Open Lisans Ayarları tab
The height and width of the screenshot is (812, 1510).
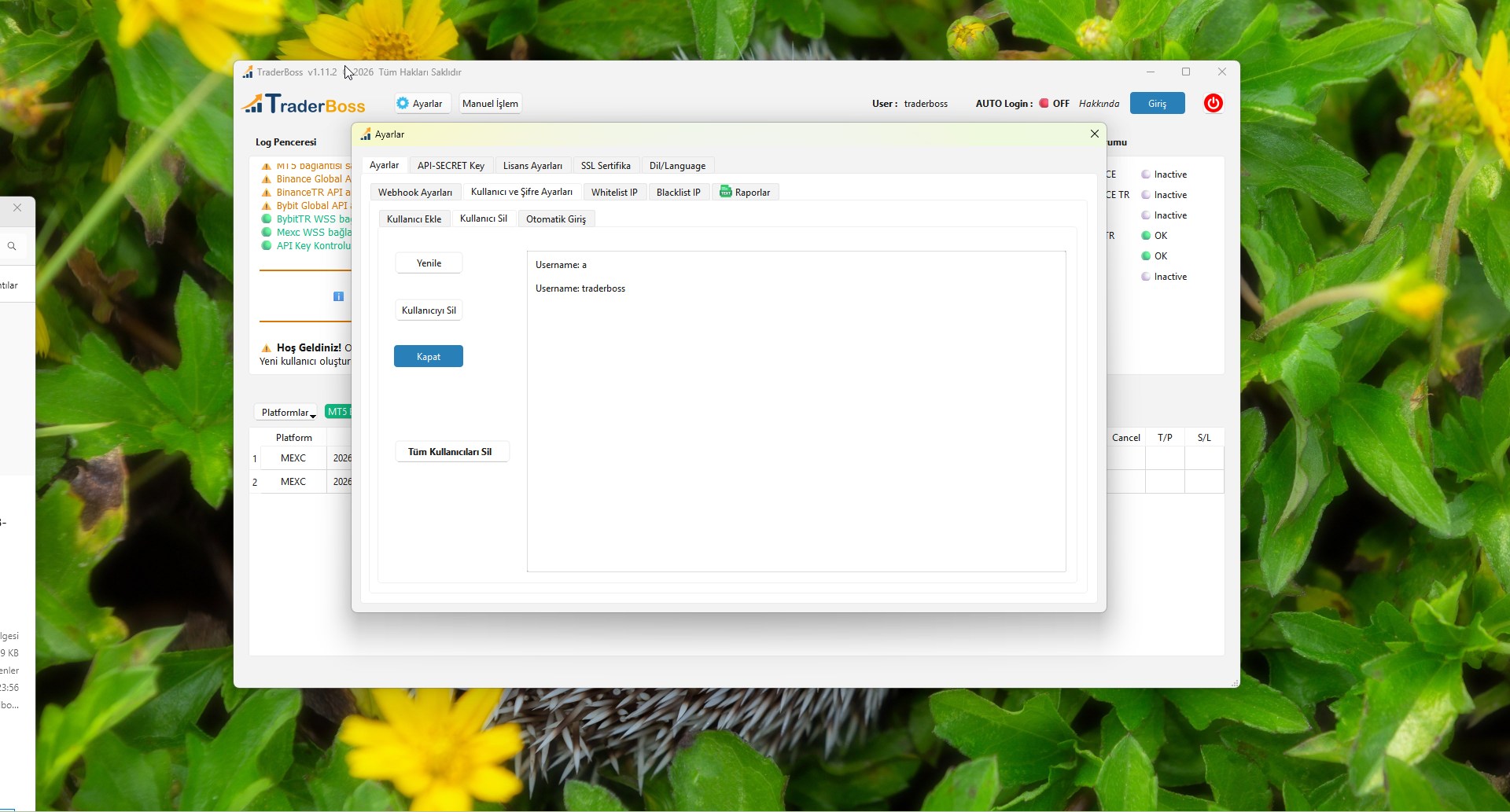532,165
